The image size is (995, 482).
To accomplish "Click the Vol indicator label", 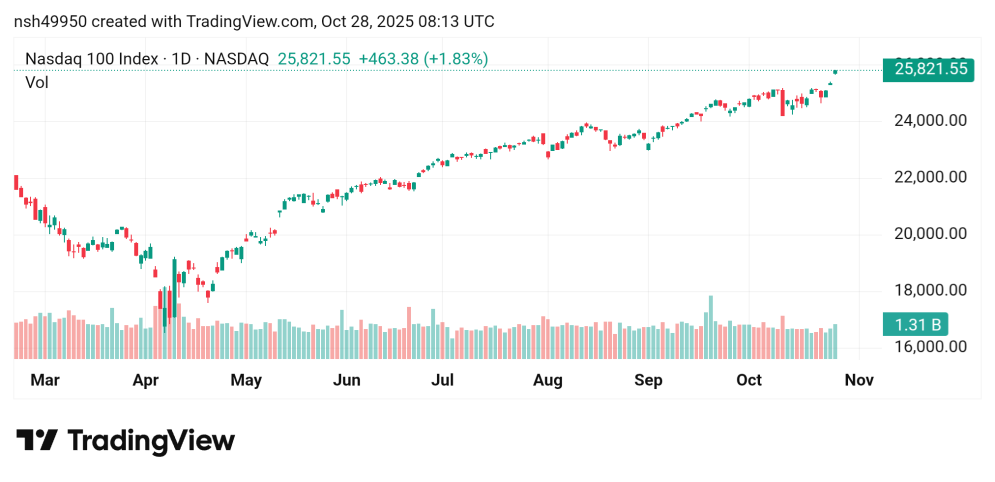I will coord(37,83).
